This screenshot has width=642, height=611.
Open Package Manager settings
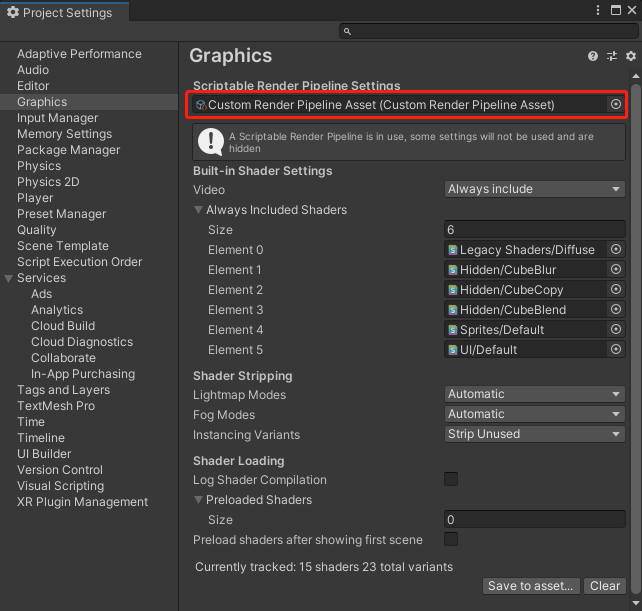coord(68,150)
